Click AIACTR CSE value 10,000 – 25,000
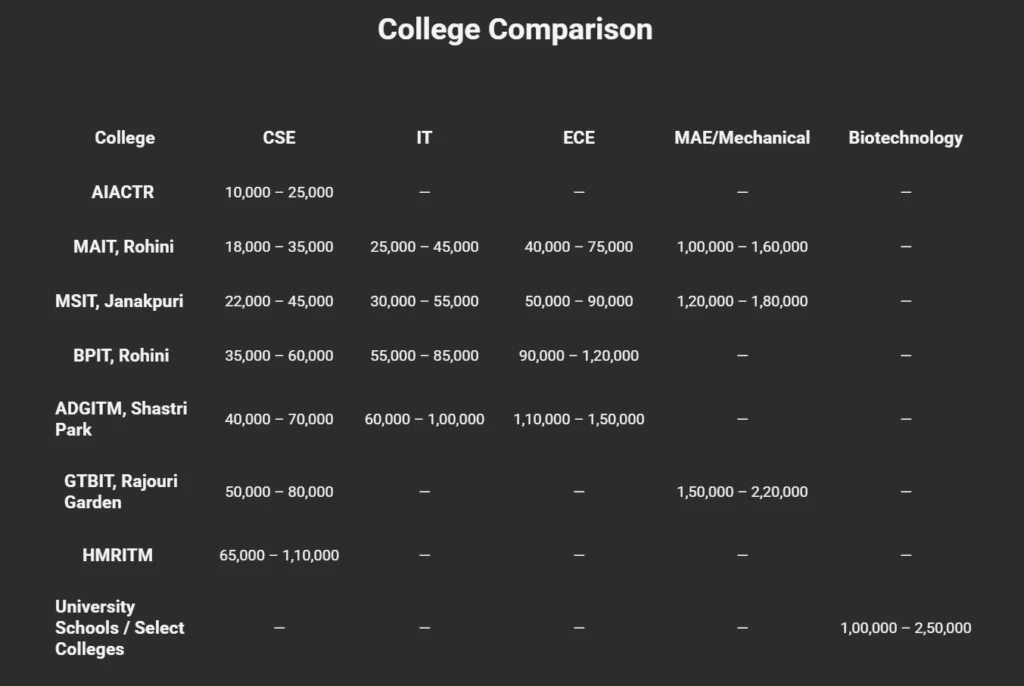This screenshot has height=686, width=1024. (x=279, y=192)
